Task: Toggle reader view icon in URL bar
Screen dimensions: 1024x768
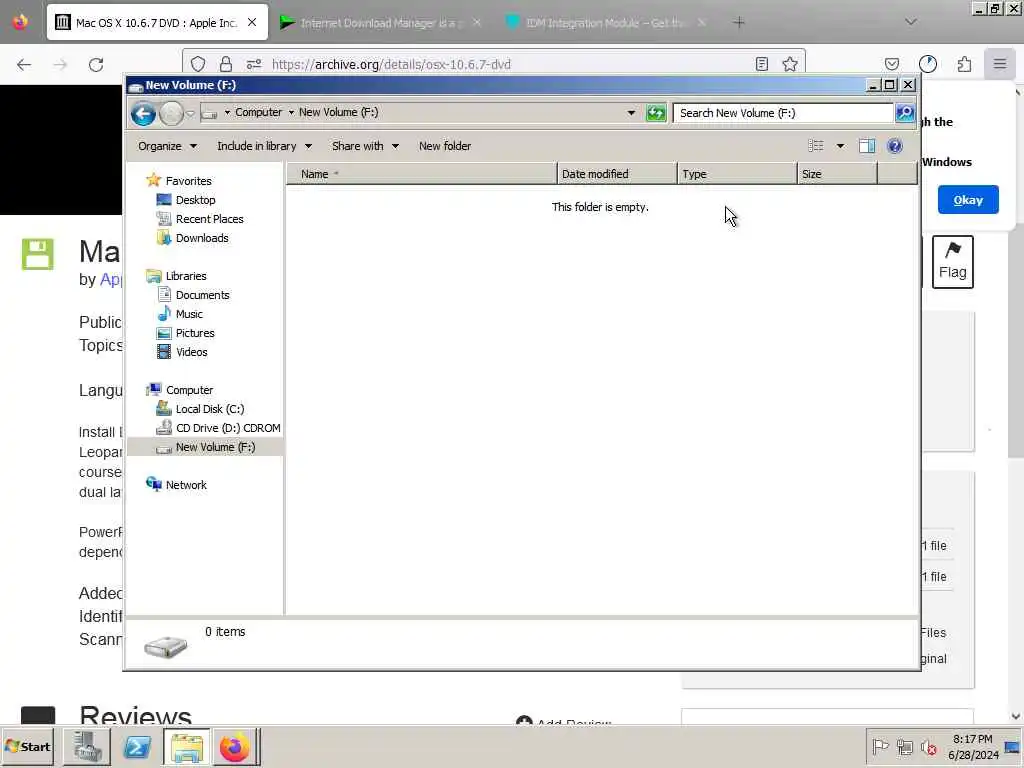Action: tap(761, 64)
